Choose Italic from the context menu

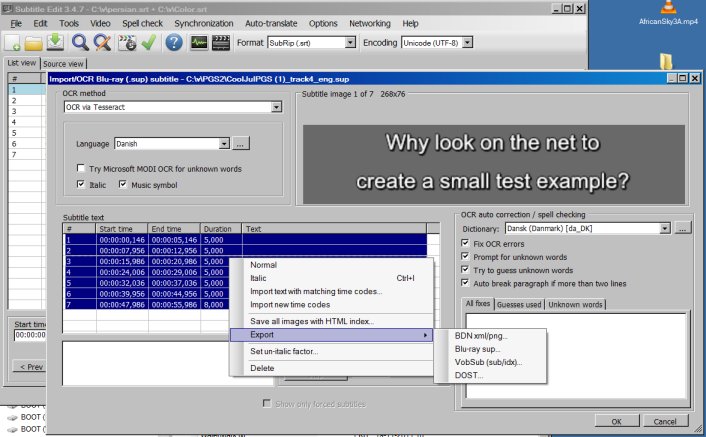(331, 278)
